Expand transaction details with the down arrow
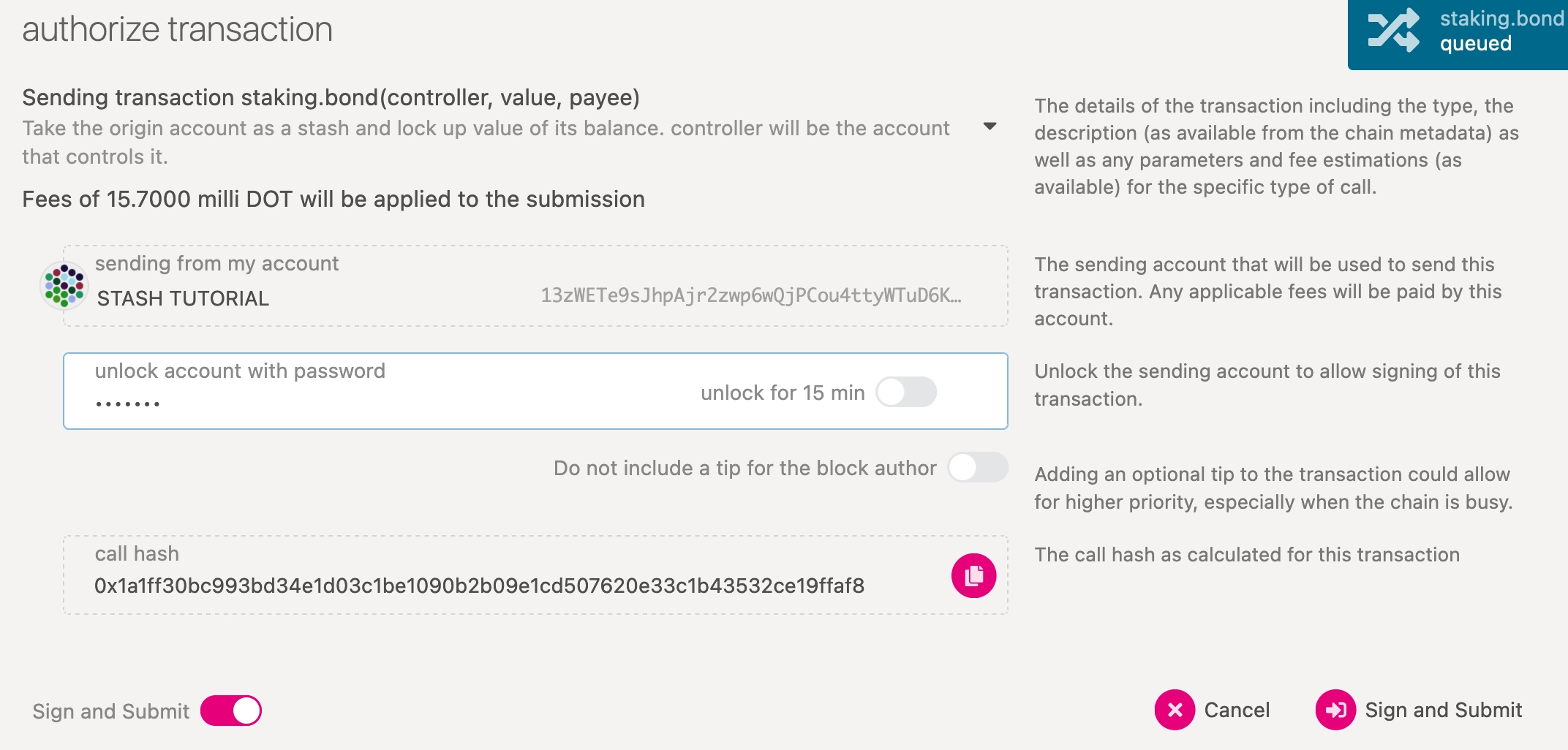This screenshot has height=750, width=1568. click(x=990, y=126)
